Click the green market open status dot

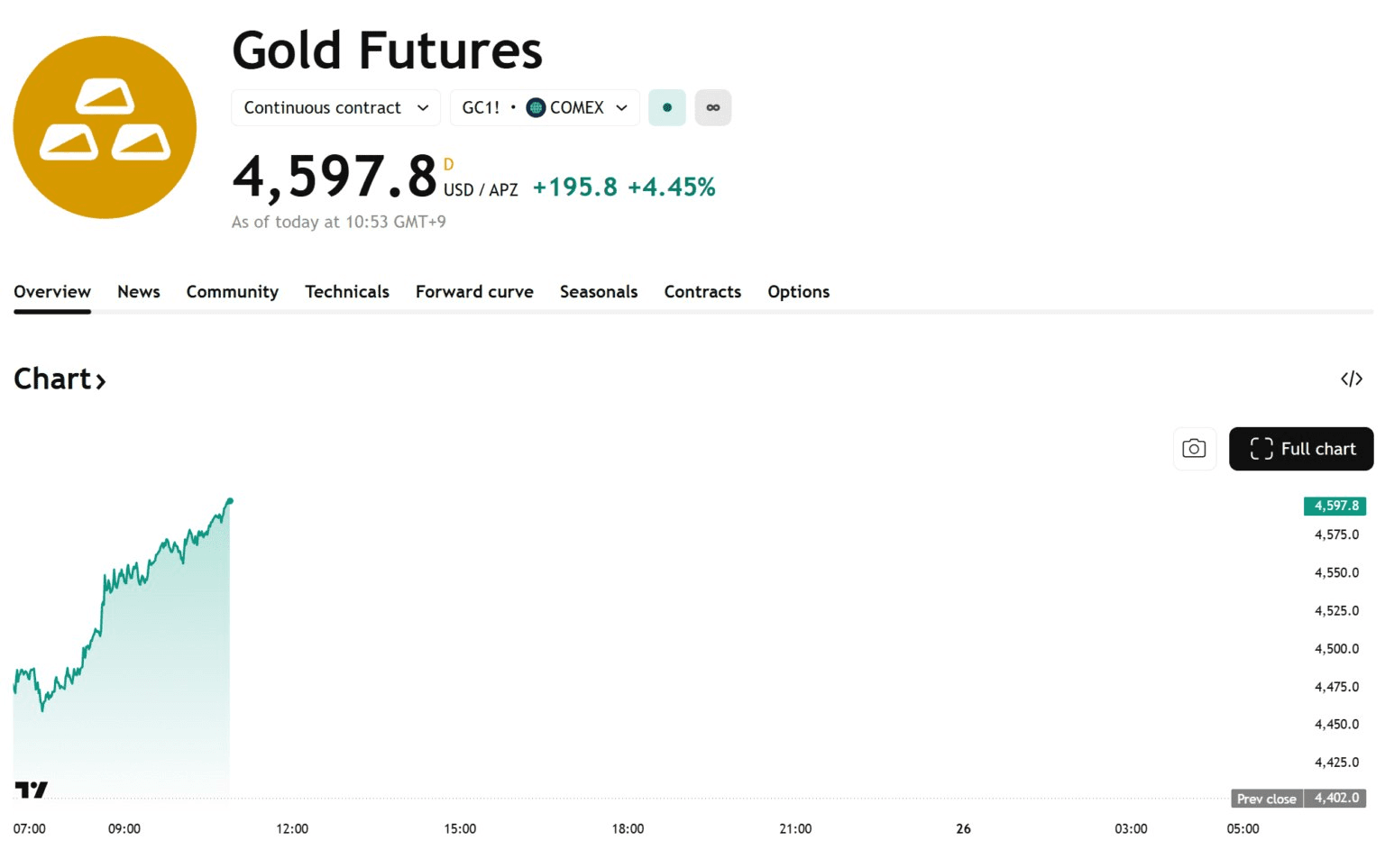(666, 107)
